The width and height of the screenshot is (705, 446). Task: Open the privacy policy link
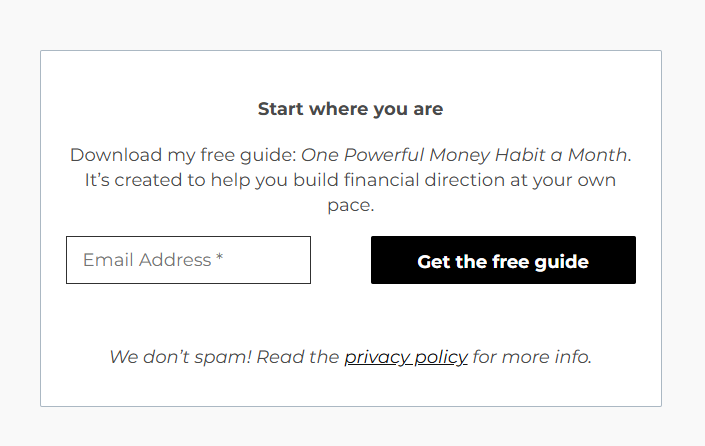click(x=406, y=357)
